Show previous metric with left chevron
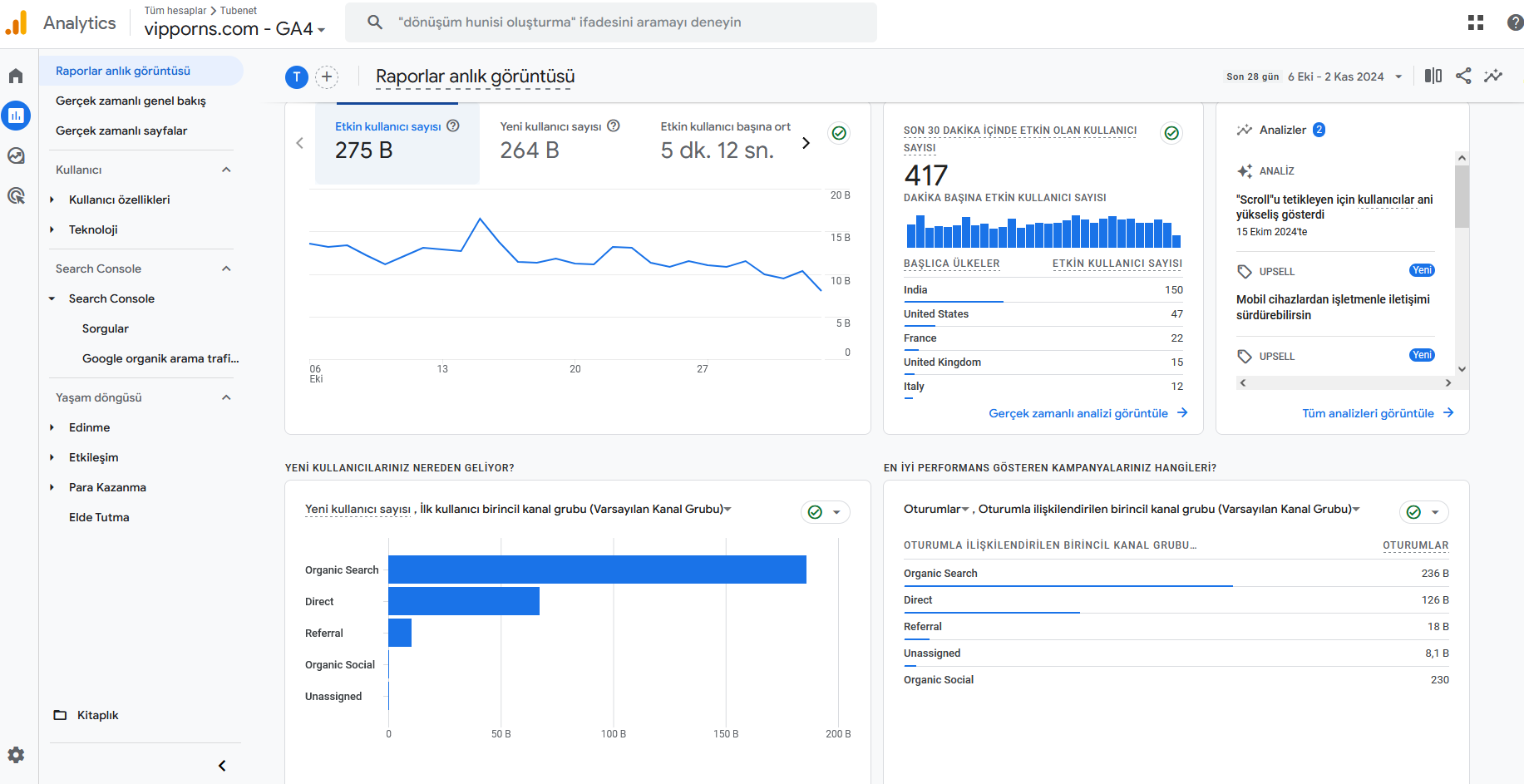 point(300,143)
